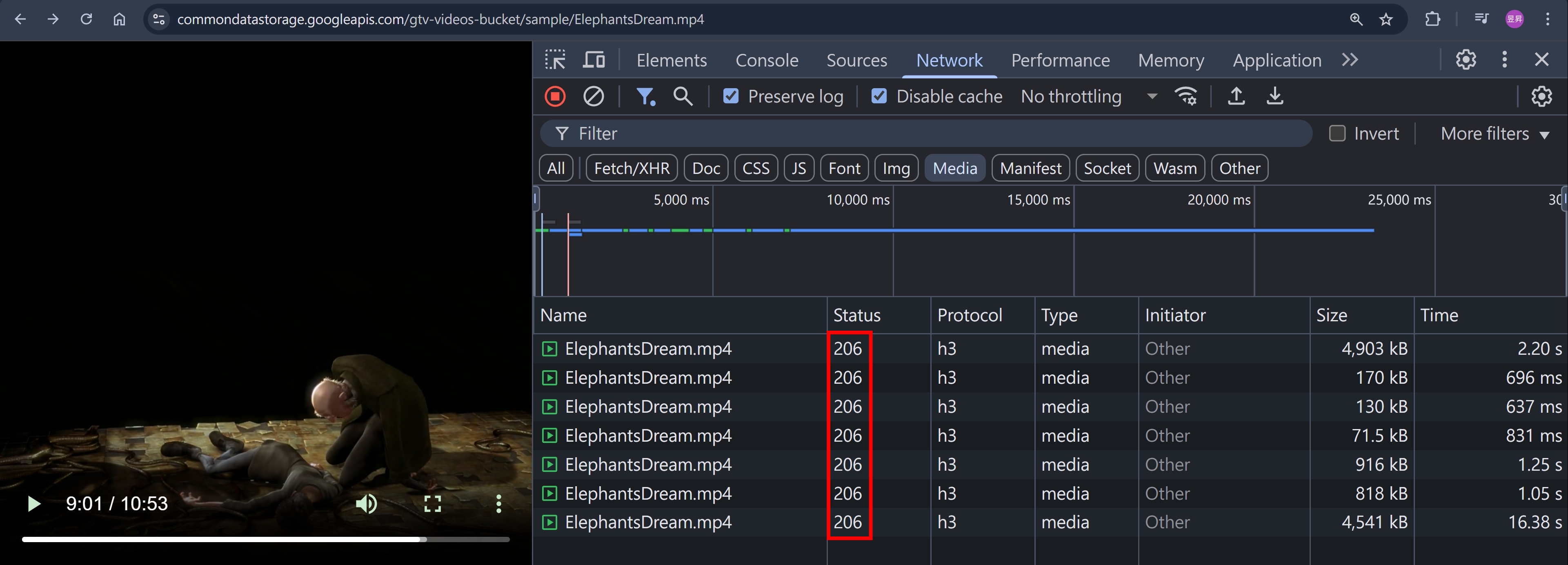Filter requests by JS
This screenshot has width=1568, height=565.
[x=798, y=168]
